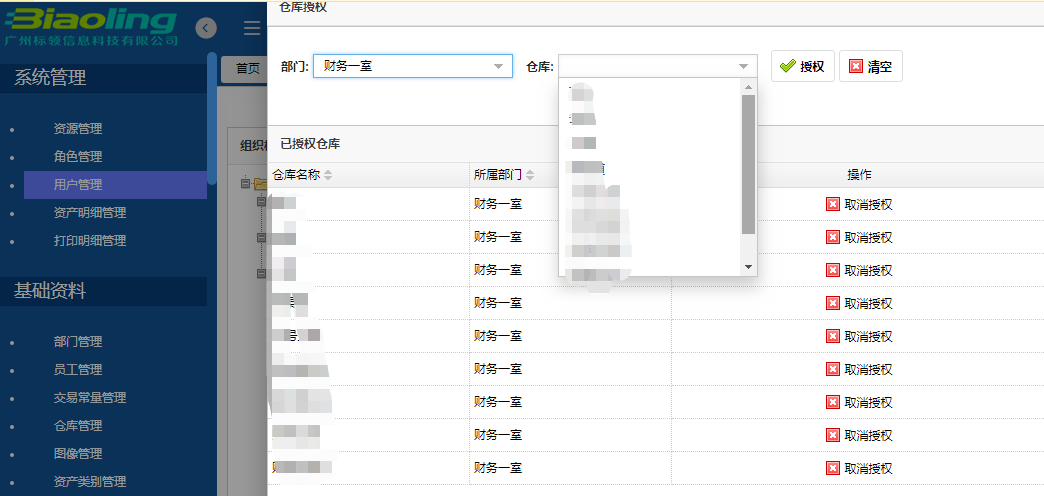Click the folder icon in organization tree

pos(259,183)
